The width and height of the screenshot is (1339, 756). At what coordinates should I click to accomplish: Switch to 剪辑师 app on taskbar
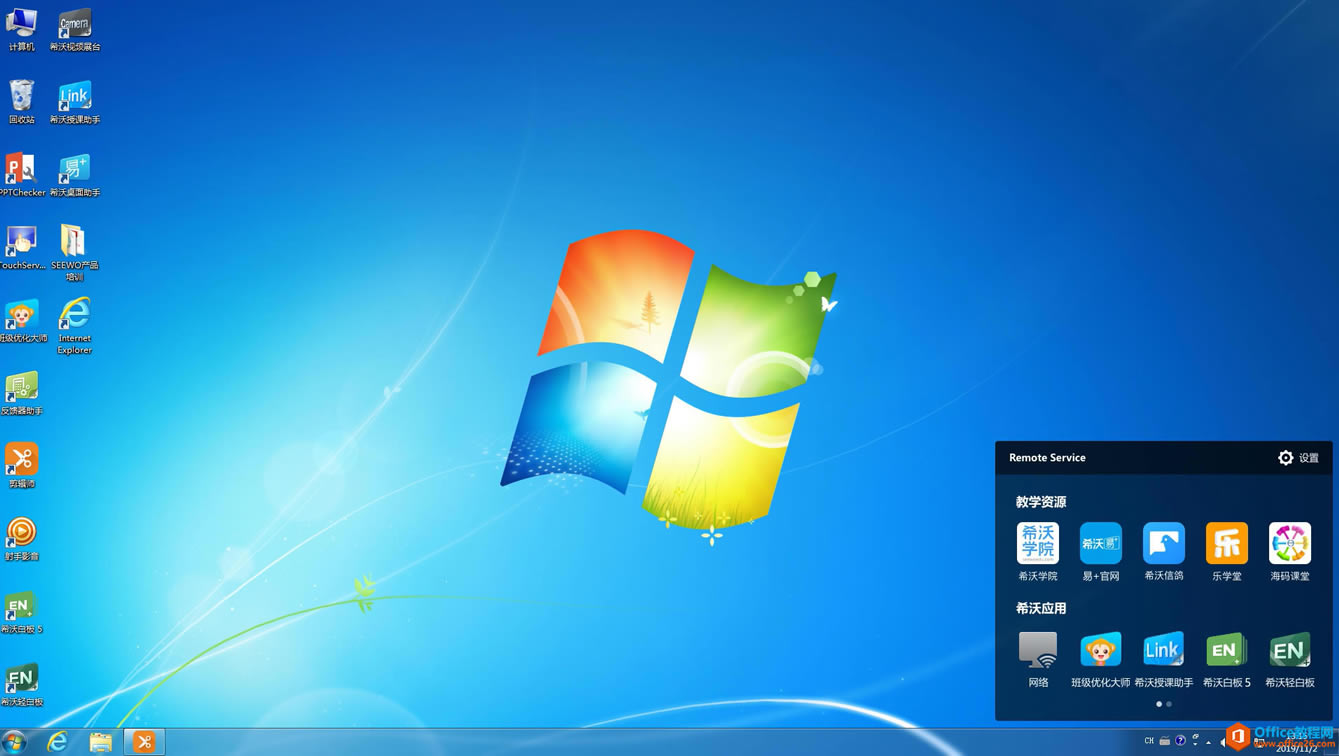pyautogui.click(x=144, y=742)
